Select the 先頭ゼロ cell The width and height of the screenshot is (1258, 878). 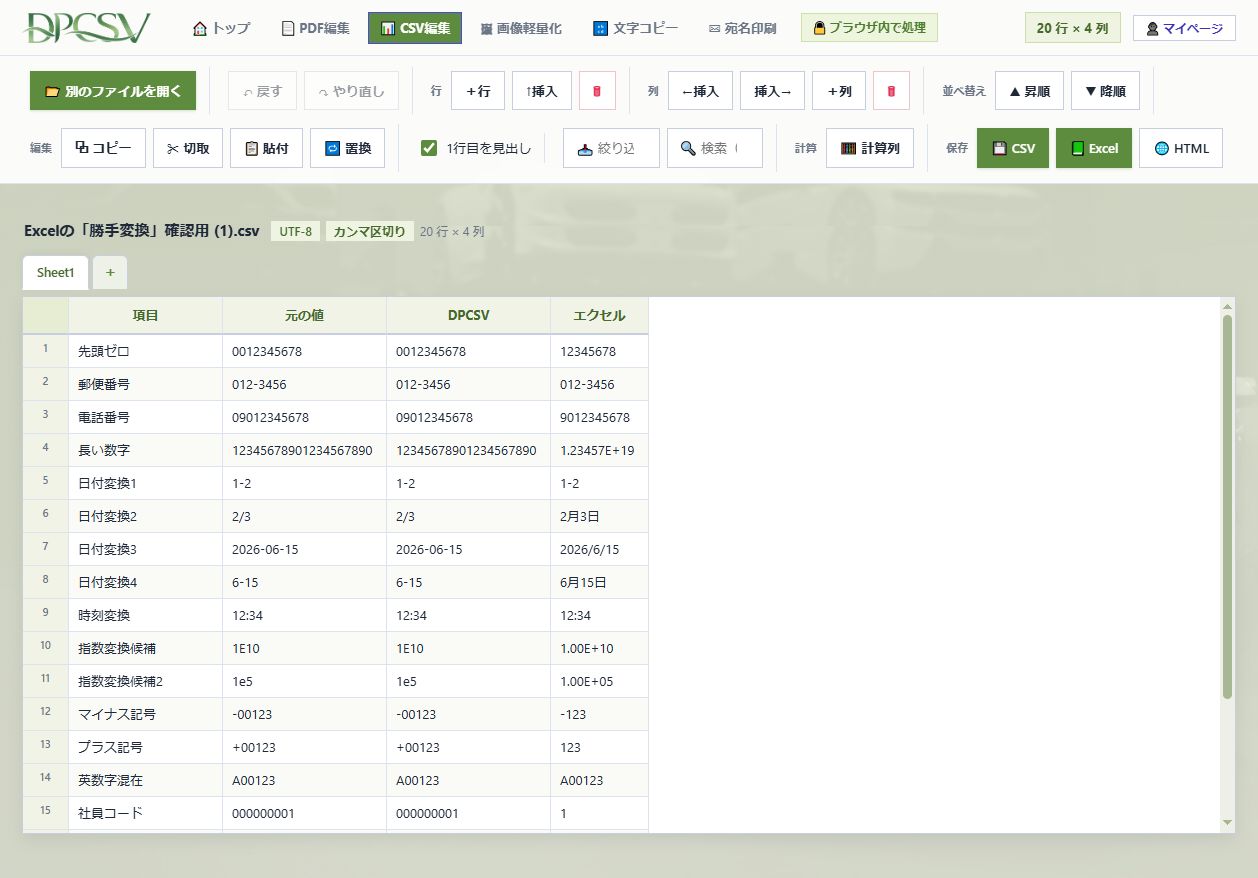(146, 351)
